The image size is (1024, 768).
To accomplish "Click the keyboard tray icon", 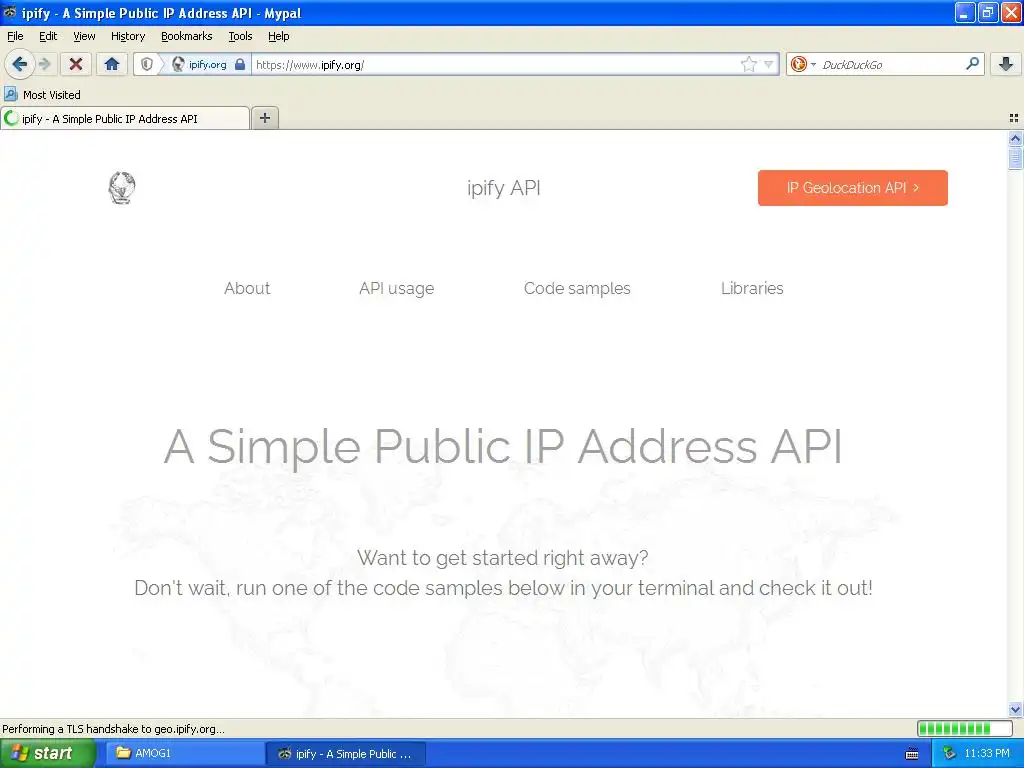I will [x=912, y=754].
